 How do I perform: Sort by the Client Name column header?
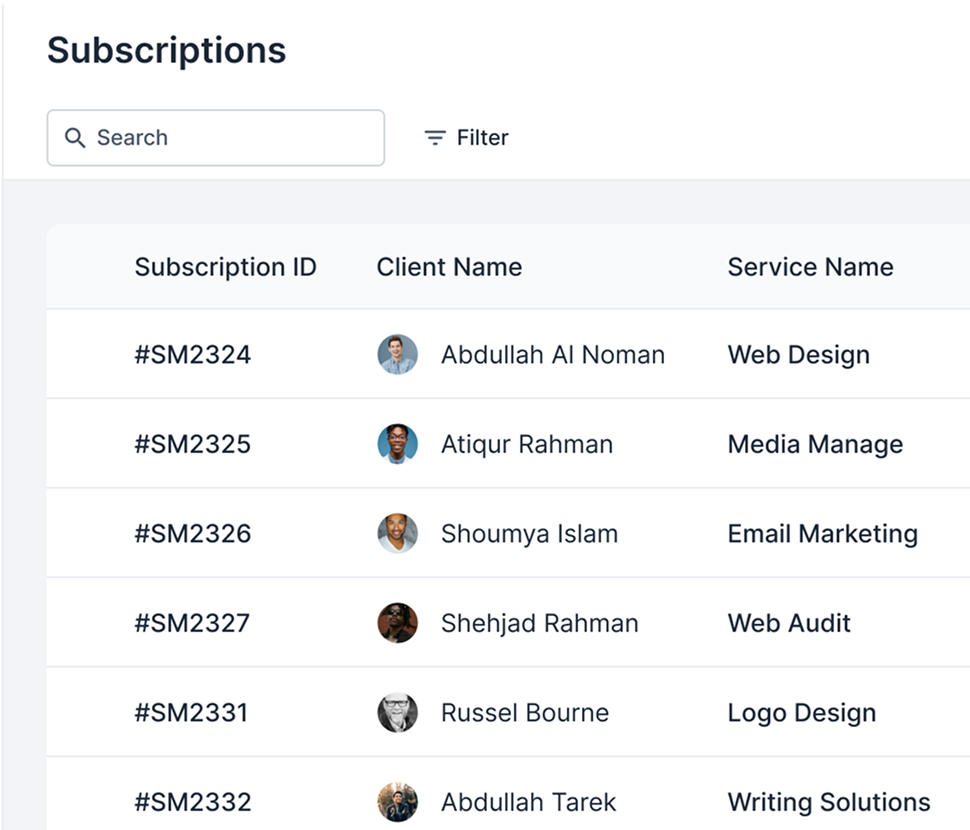pyautogui.click(x=449, y=267)
